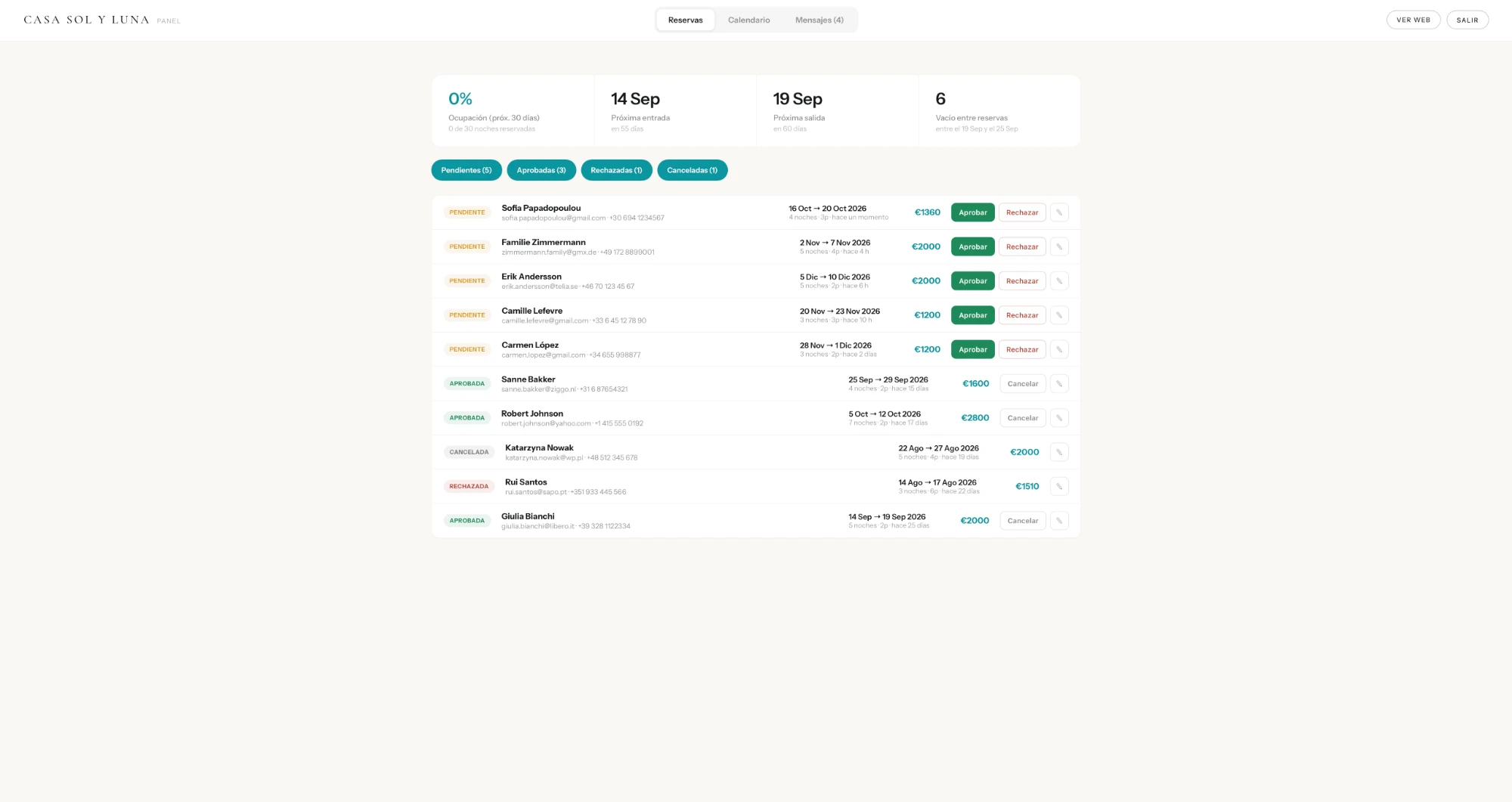This screenshot has width=1512, height=802.
Task: Toggle the Rechazadas (1) filter chip
Action: [616, 170]
